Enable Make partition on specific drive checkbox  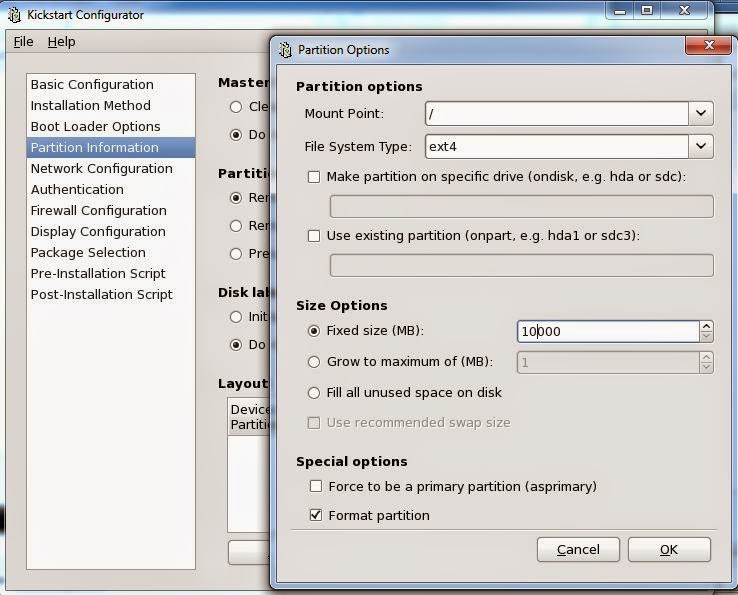(314, 177)
